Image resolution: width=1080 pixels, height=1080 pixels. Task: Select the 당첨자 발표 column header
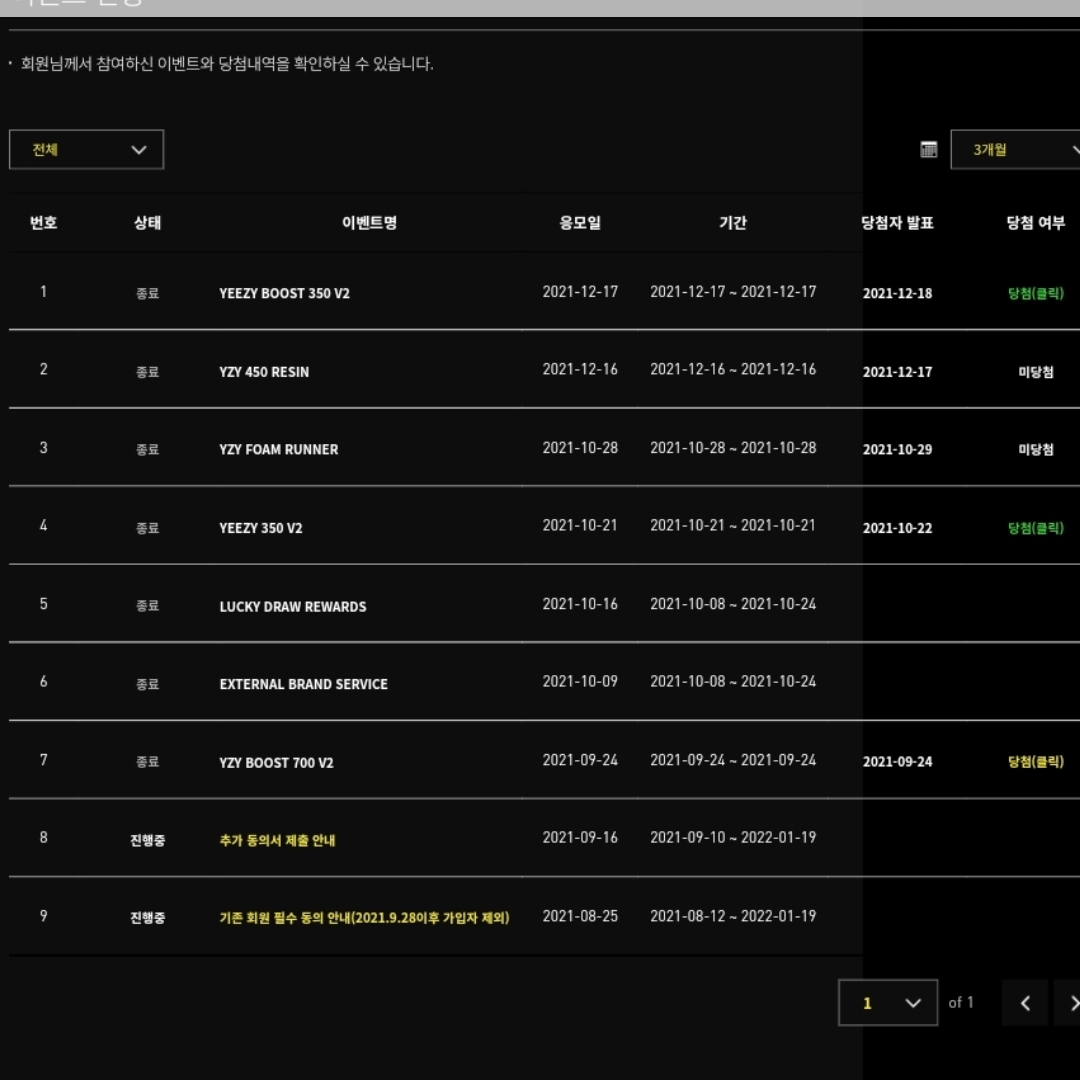[897, 222]
